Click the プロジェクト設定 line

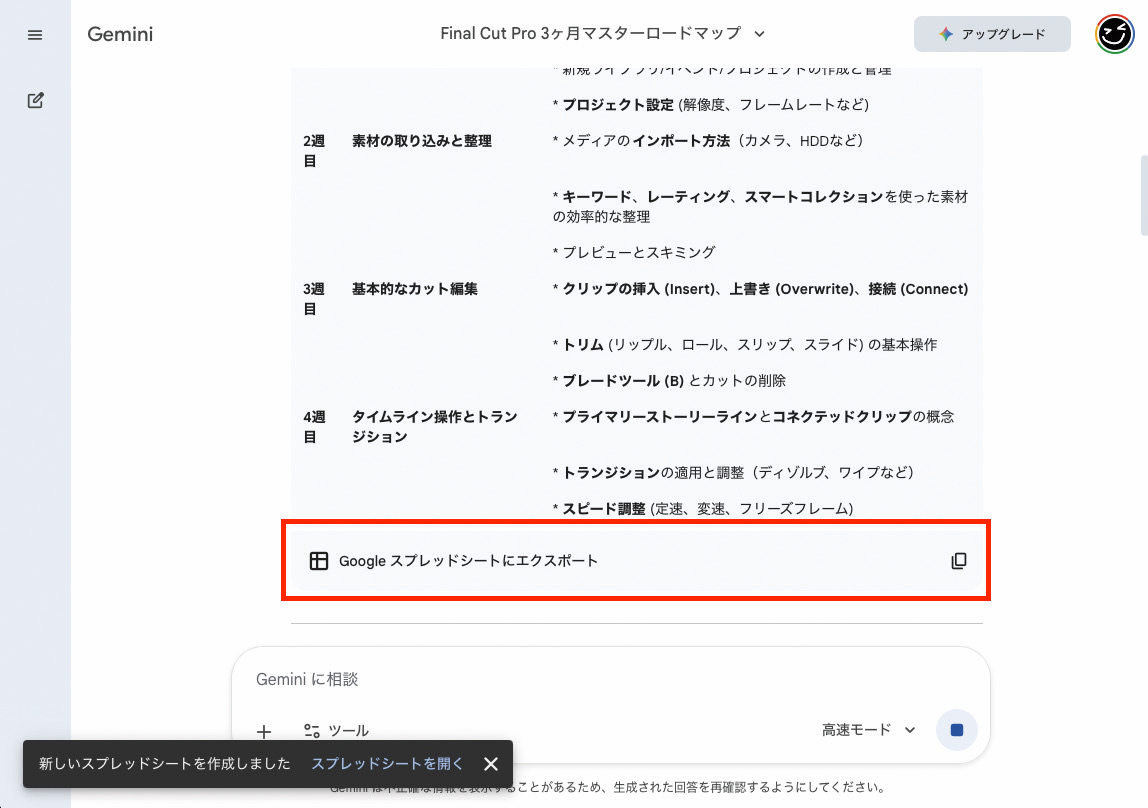tap(711, 105)
